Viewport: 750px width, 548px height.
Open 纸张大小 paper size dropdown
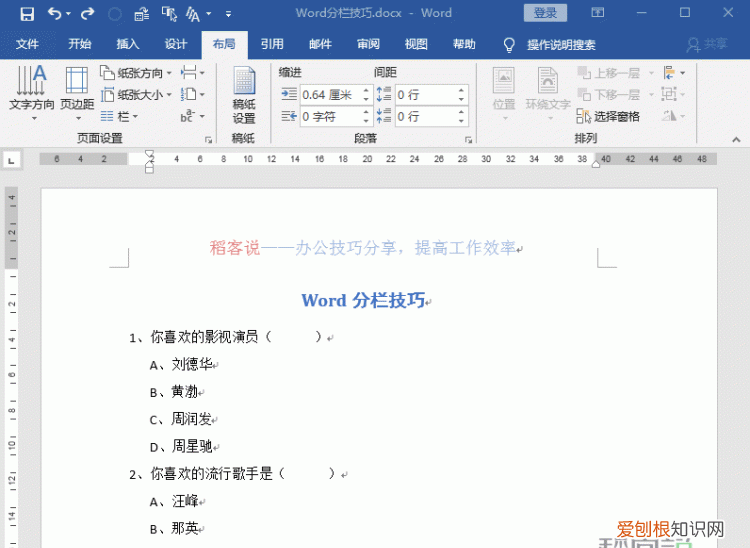[136, 95]
